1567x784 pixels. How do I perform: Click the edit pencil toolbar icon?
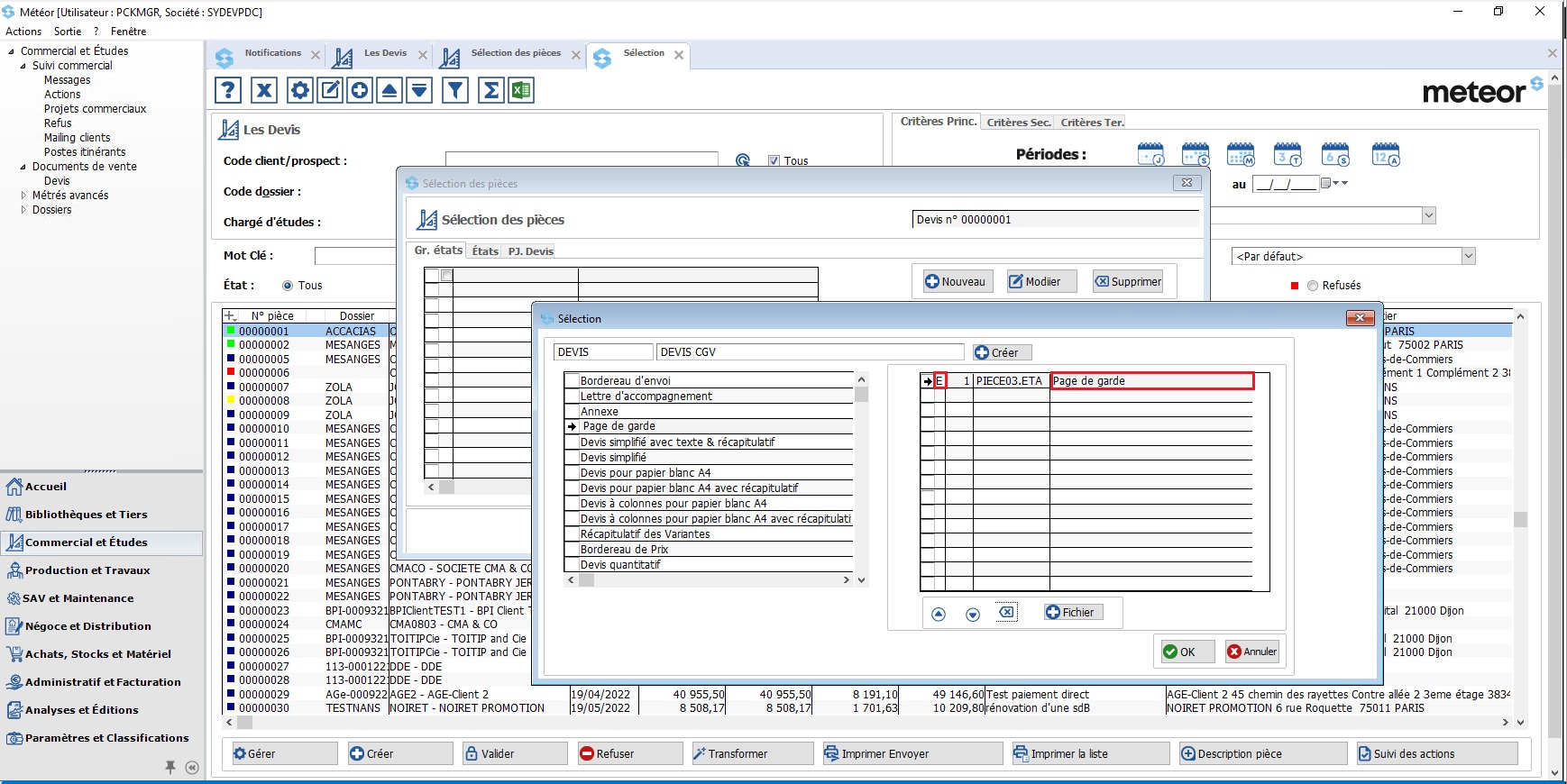[x=331, y=90]
